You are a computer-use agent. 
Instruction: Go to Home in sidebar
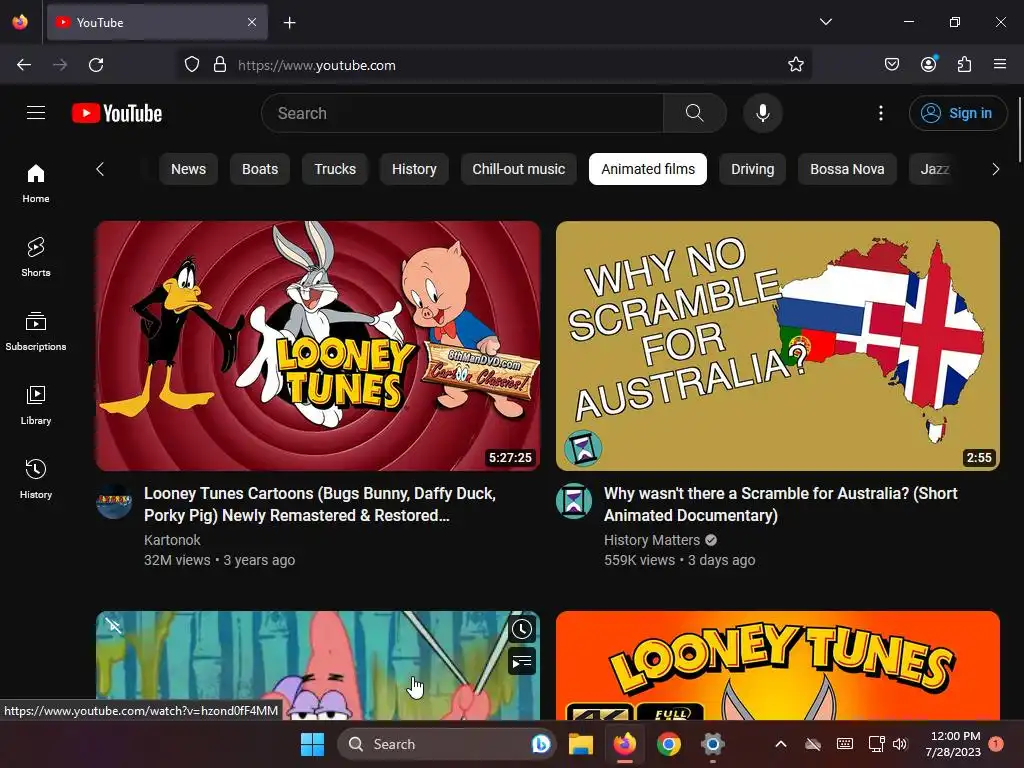[36, 183]
